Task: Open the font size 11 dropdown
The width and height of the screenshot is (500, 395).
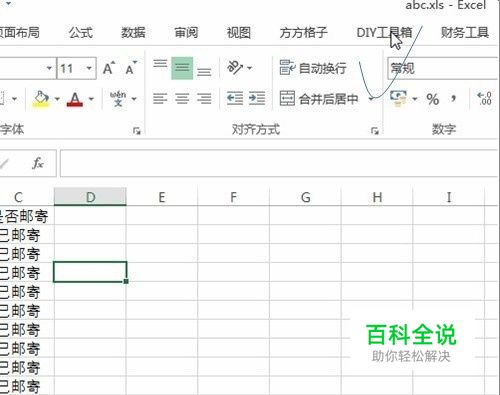Action: pyautogui.click(x=89, y=68)
